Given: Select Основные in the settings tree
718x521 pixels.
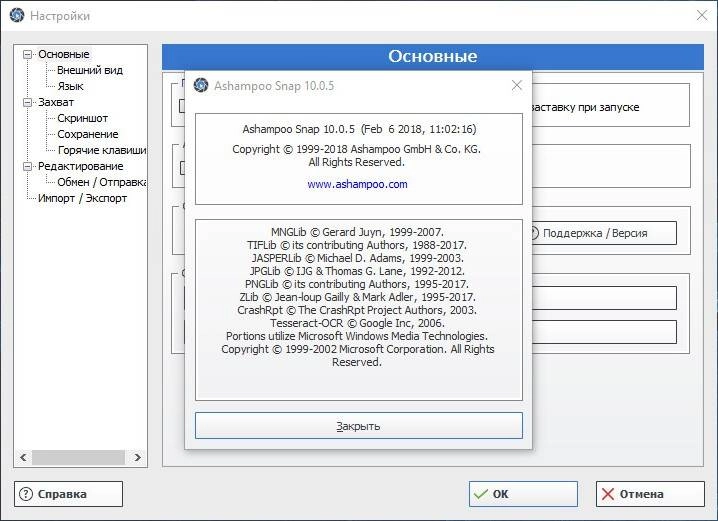Looking at the screenshot, I should (64, 54).
